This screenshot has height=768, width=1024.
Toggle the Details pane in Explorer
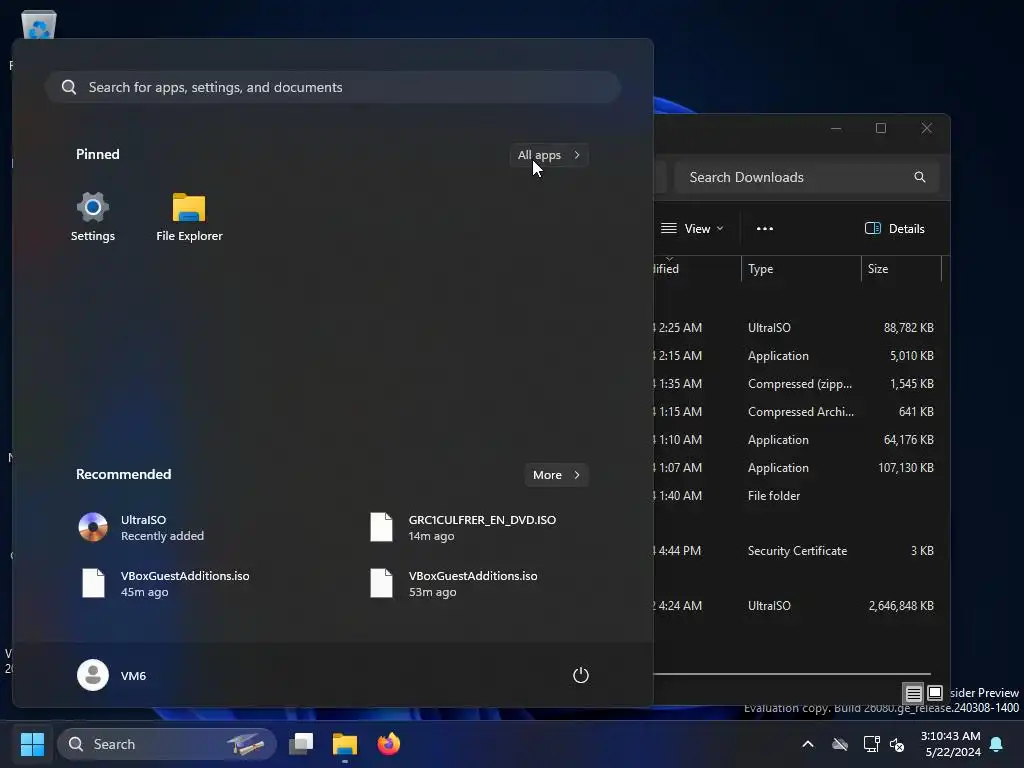pos(894,229)
